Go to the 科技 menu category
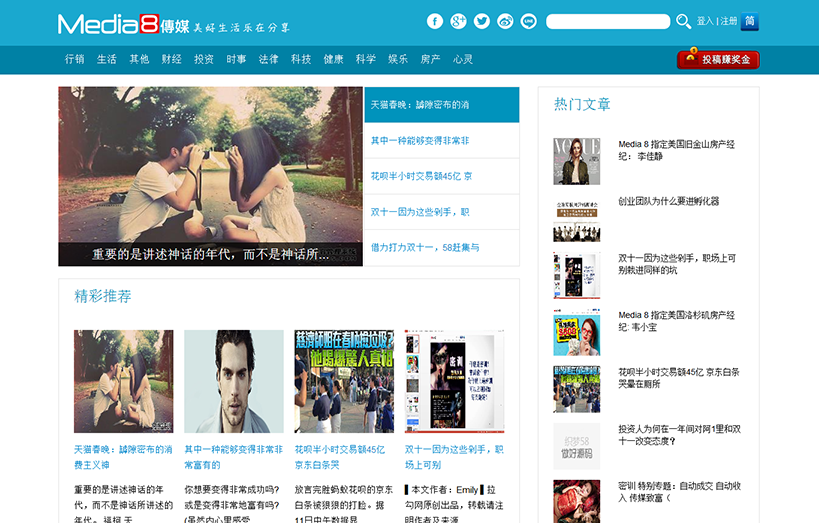 coord(301,59)
